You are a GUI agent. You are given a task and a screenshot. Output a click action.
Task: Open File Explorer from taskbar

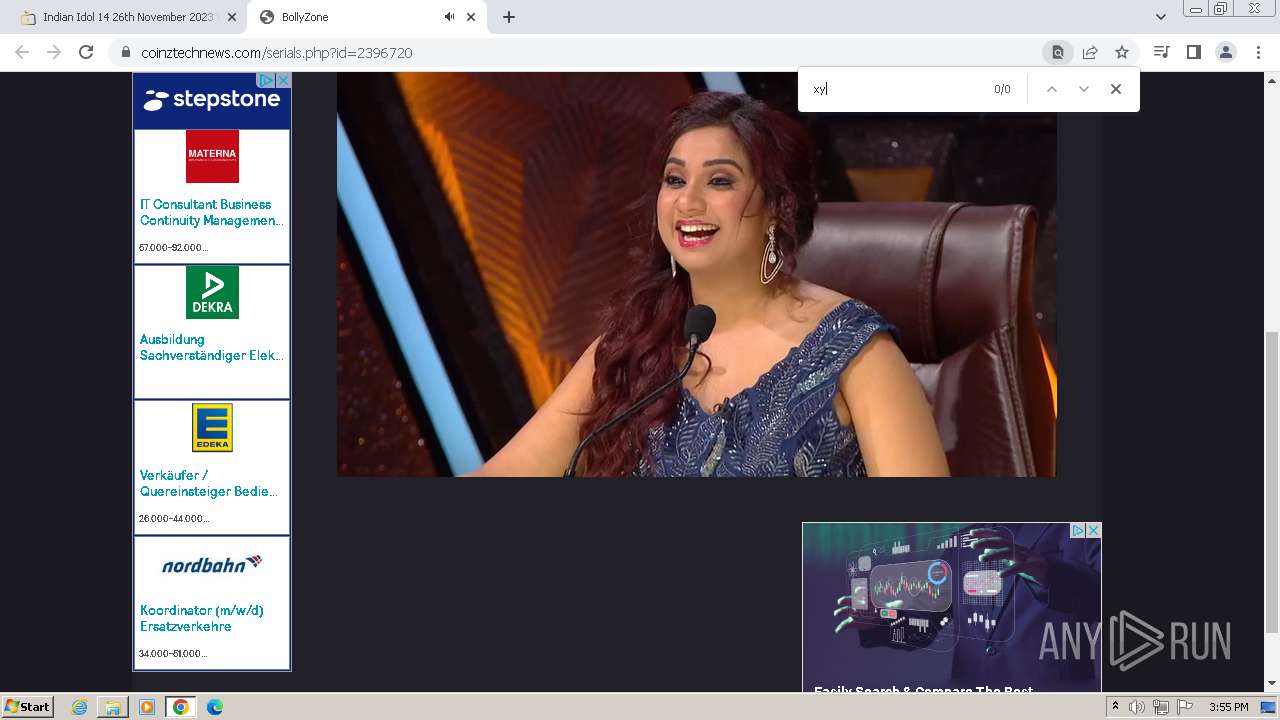coord(113,707)
